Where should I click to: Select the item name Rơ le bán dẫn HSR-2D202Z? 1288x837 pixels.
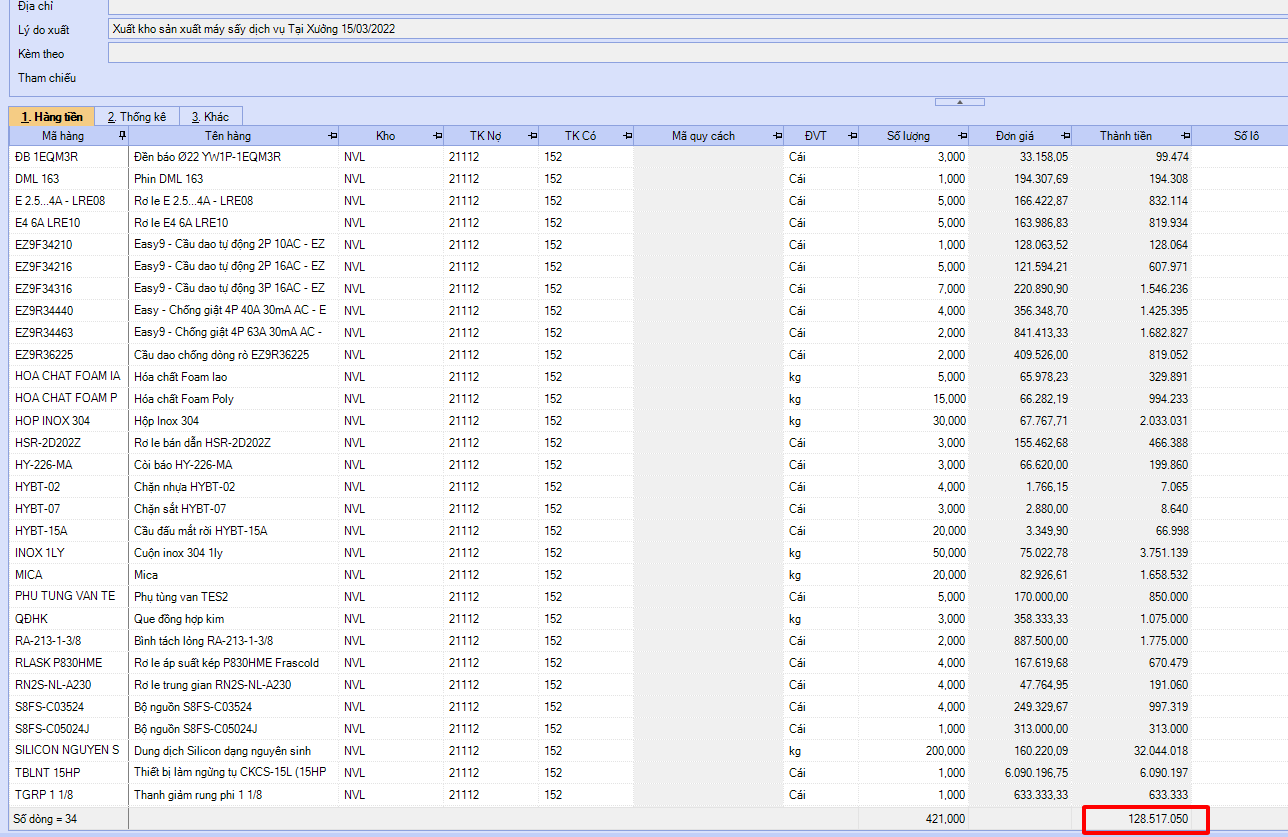click(202, 443)
